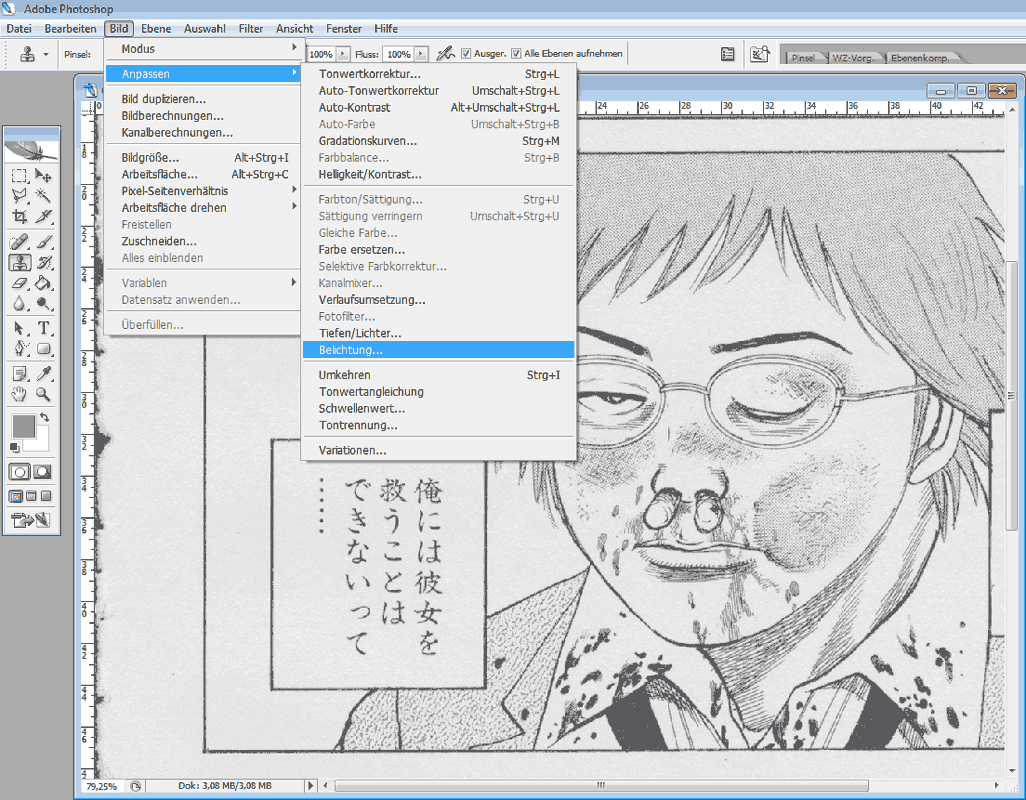Swap foreground and background colors
The image size is (1026, 800).
pyautogui.click(x=44, y=417)
